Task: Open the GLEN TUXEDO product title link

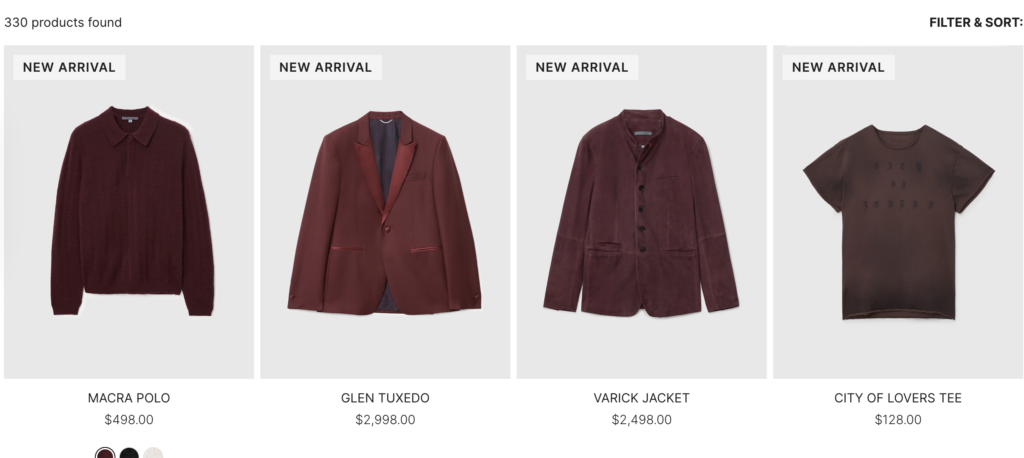Action: 385,398
